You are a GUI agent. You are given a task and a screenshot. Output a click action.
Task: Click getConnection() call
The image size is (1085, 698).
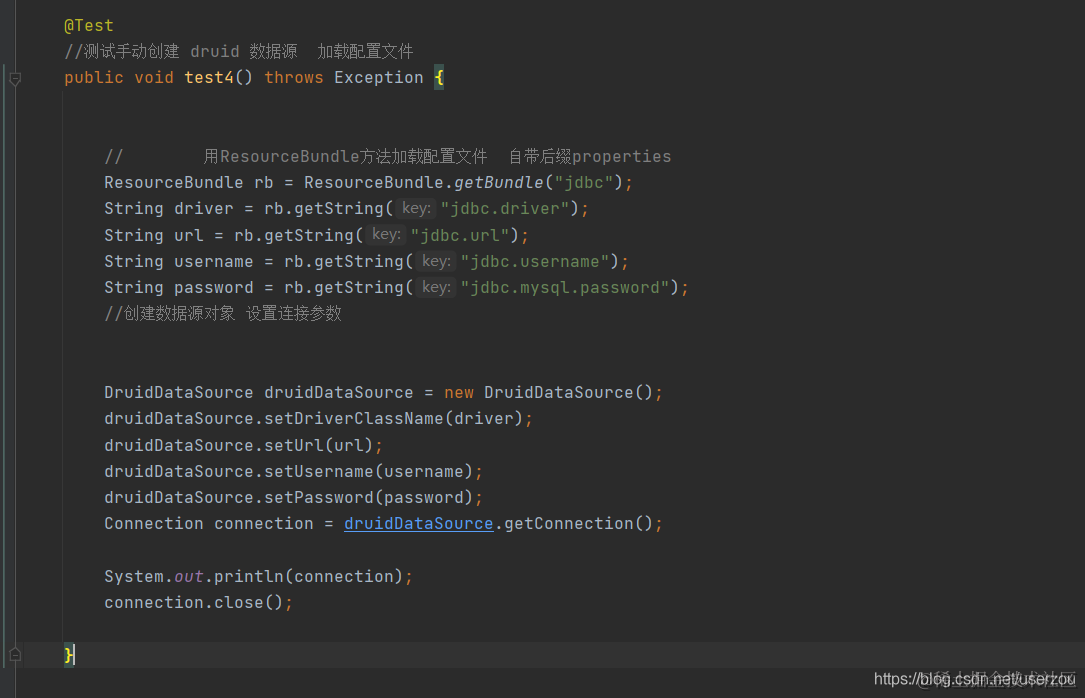point(578,524)
